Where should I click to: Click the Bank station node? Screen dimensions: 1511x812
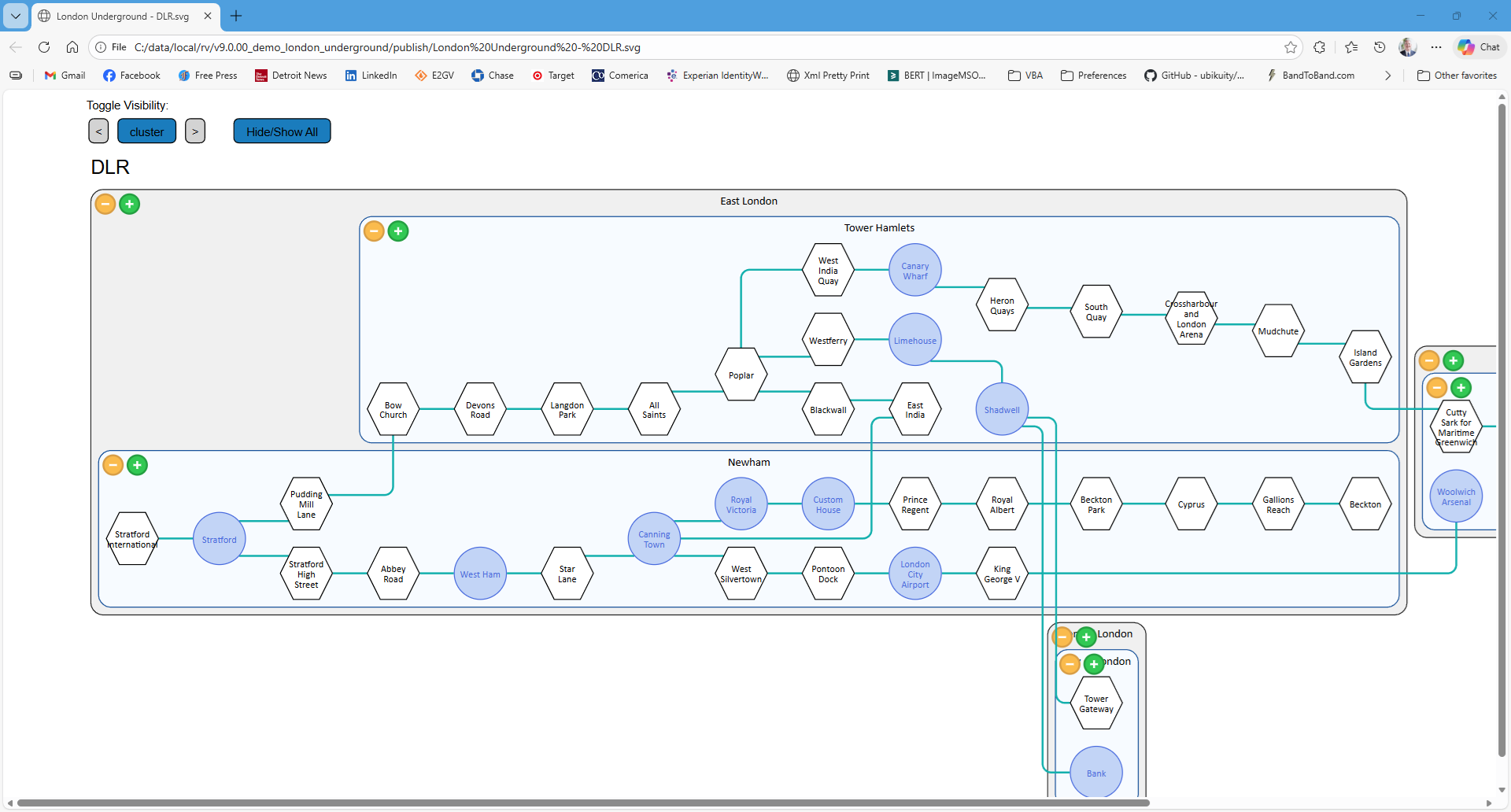1096,773
